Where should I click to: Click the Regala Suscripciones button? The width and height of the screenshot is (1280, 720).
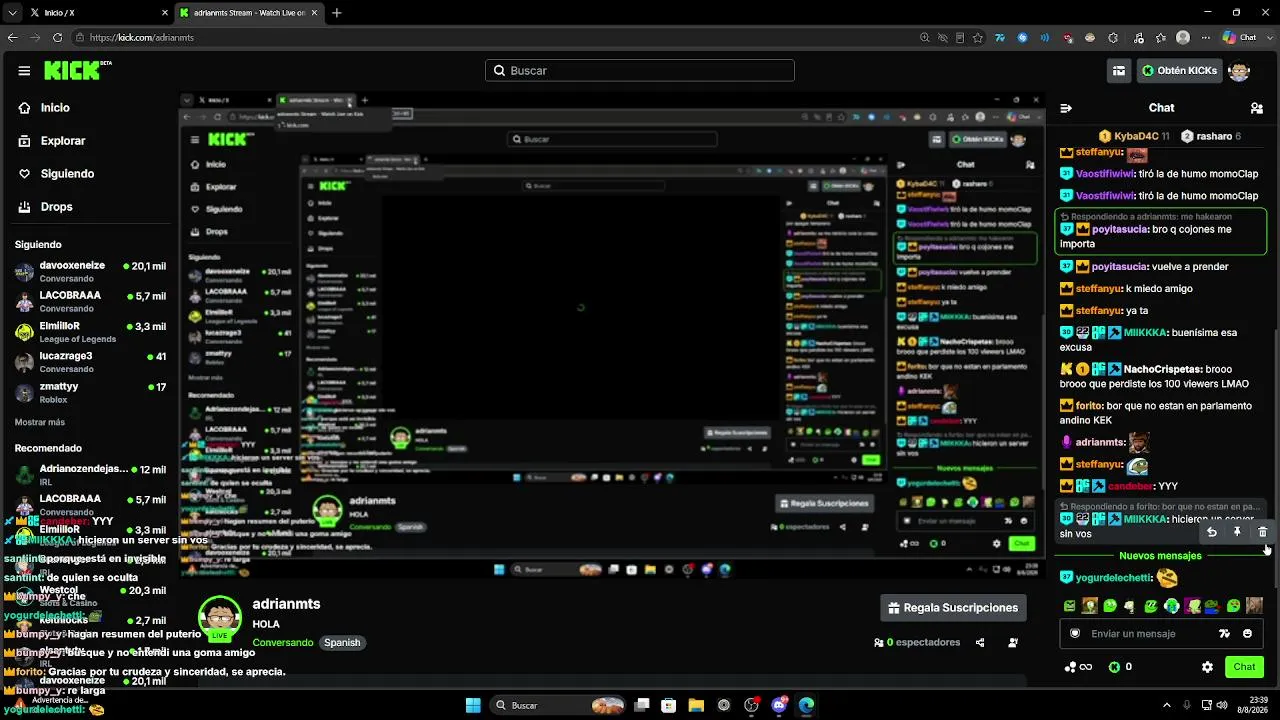click(955, 608)
